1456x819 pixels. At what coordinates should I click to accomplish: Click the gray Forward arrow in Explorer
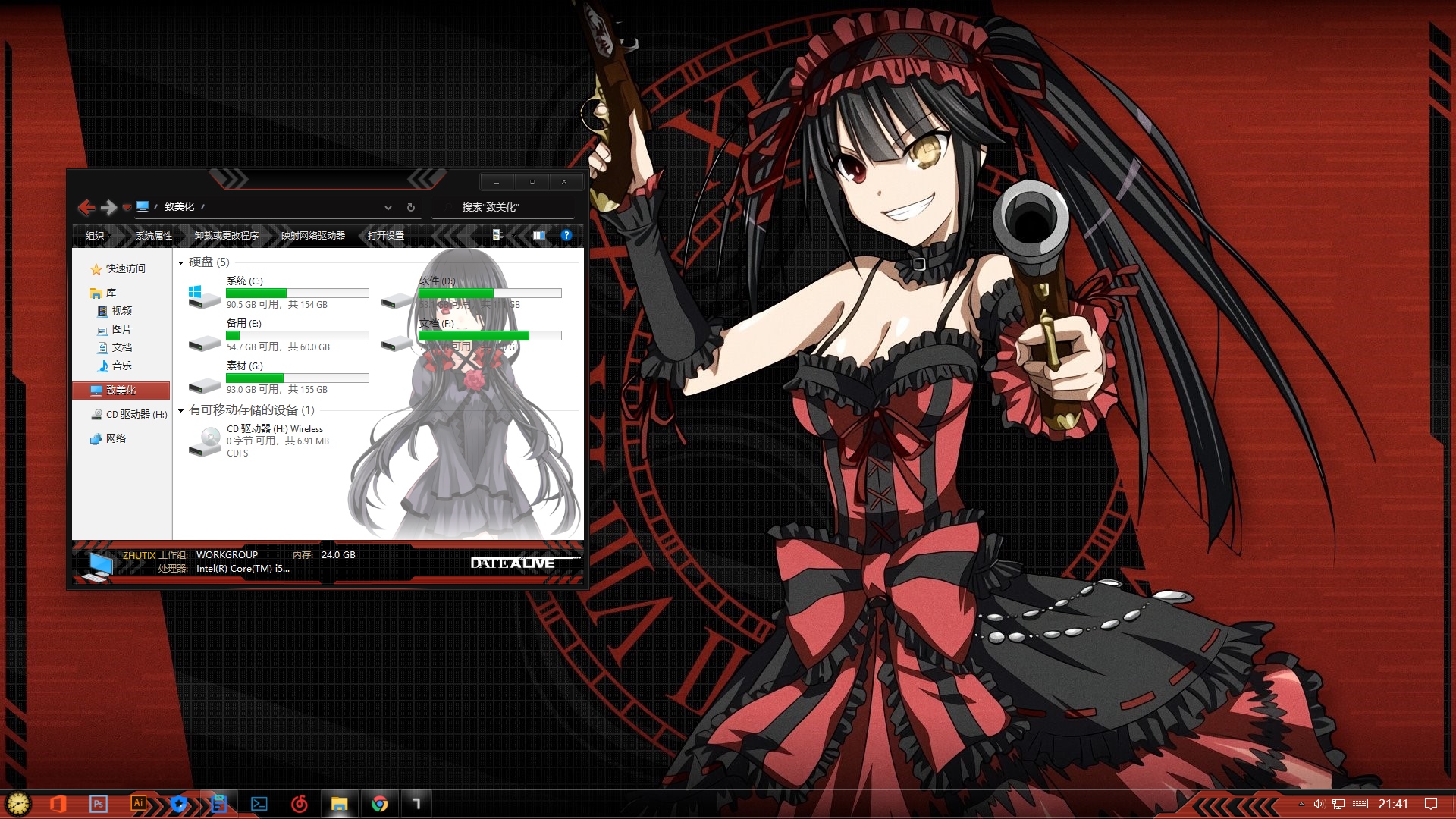coord(109,207)
